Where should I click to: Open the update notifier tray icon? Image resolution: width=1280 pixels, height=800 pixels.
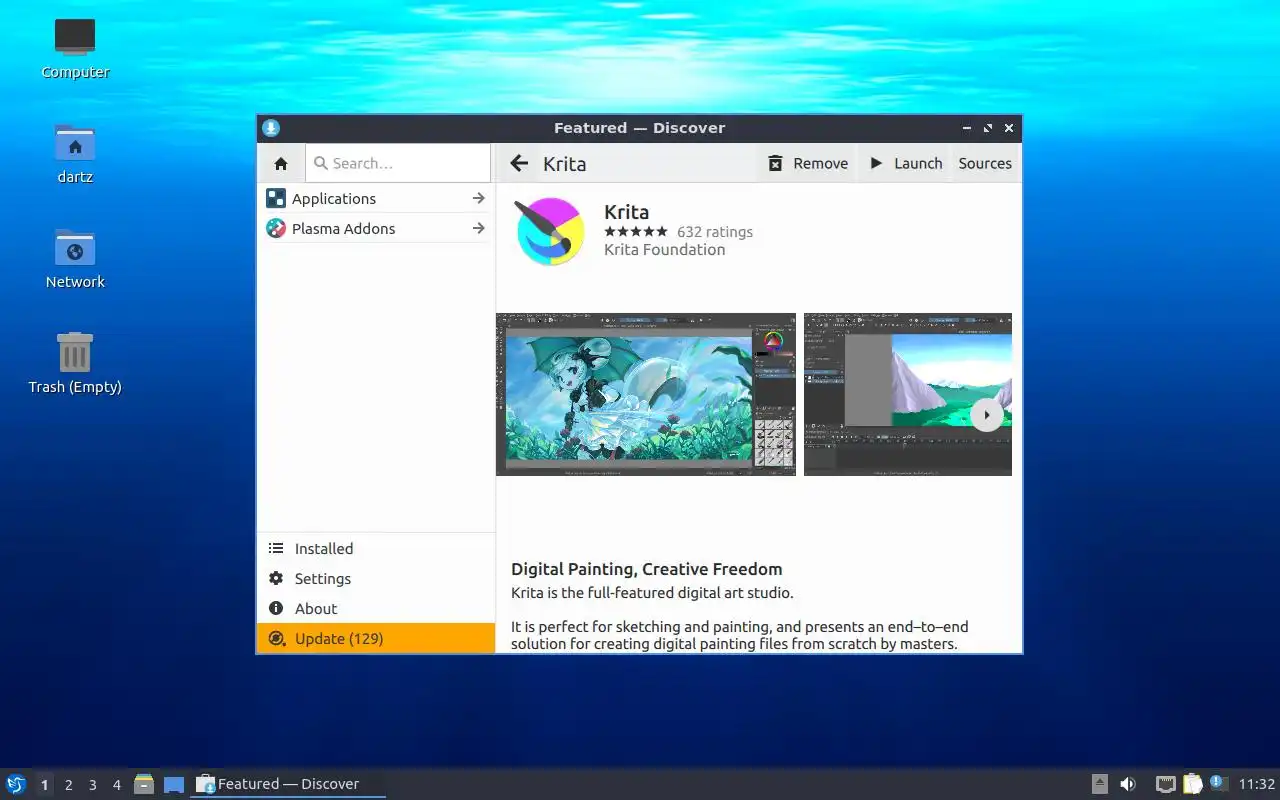coord(1218,783)
